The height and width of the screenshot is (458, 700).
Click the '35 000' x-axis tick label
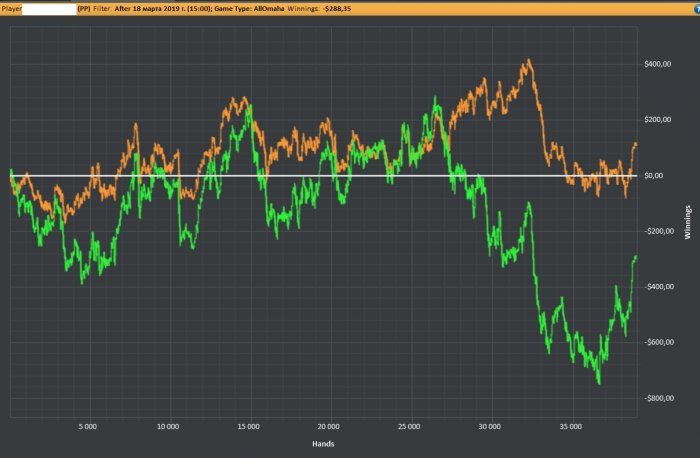click(571, 427)
